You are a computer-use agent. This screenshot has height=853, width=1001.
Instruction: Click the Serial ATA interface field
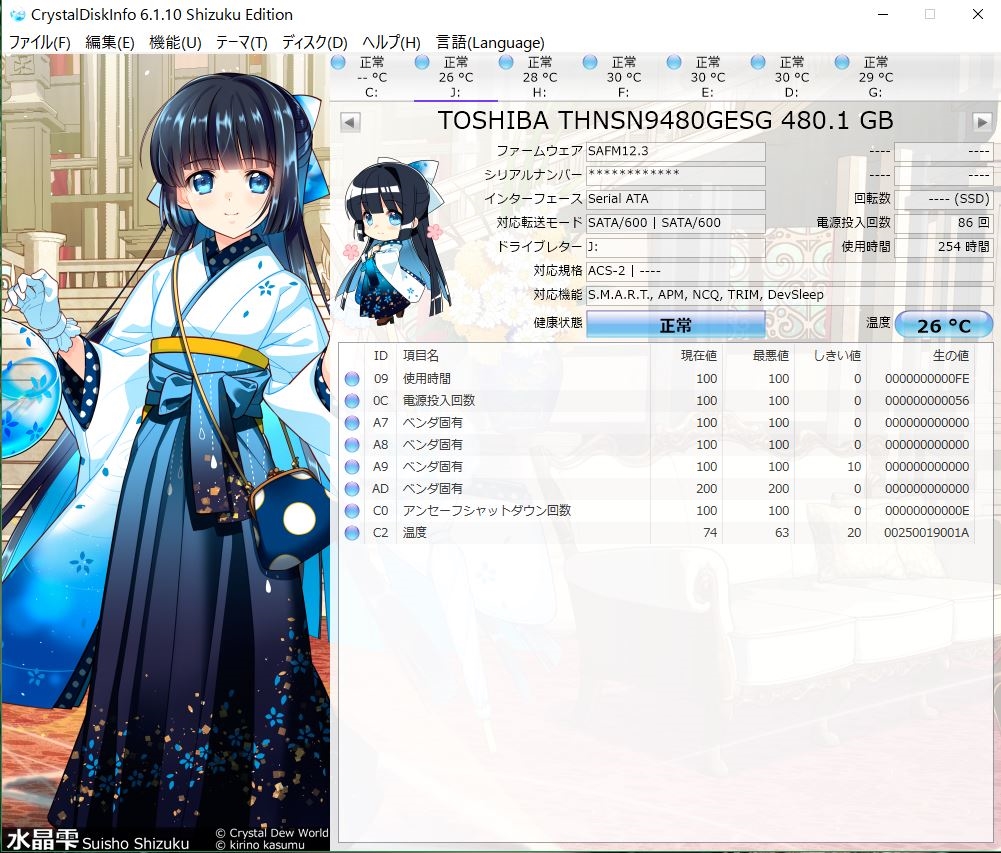[x=675, y=199]
